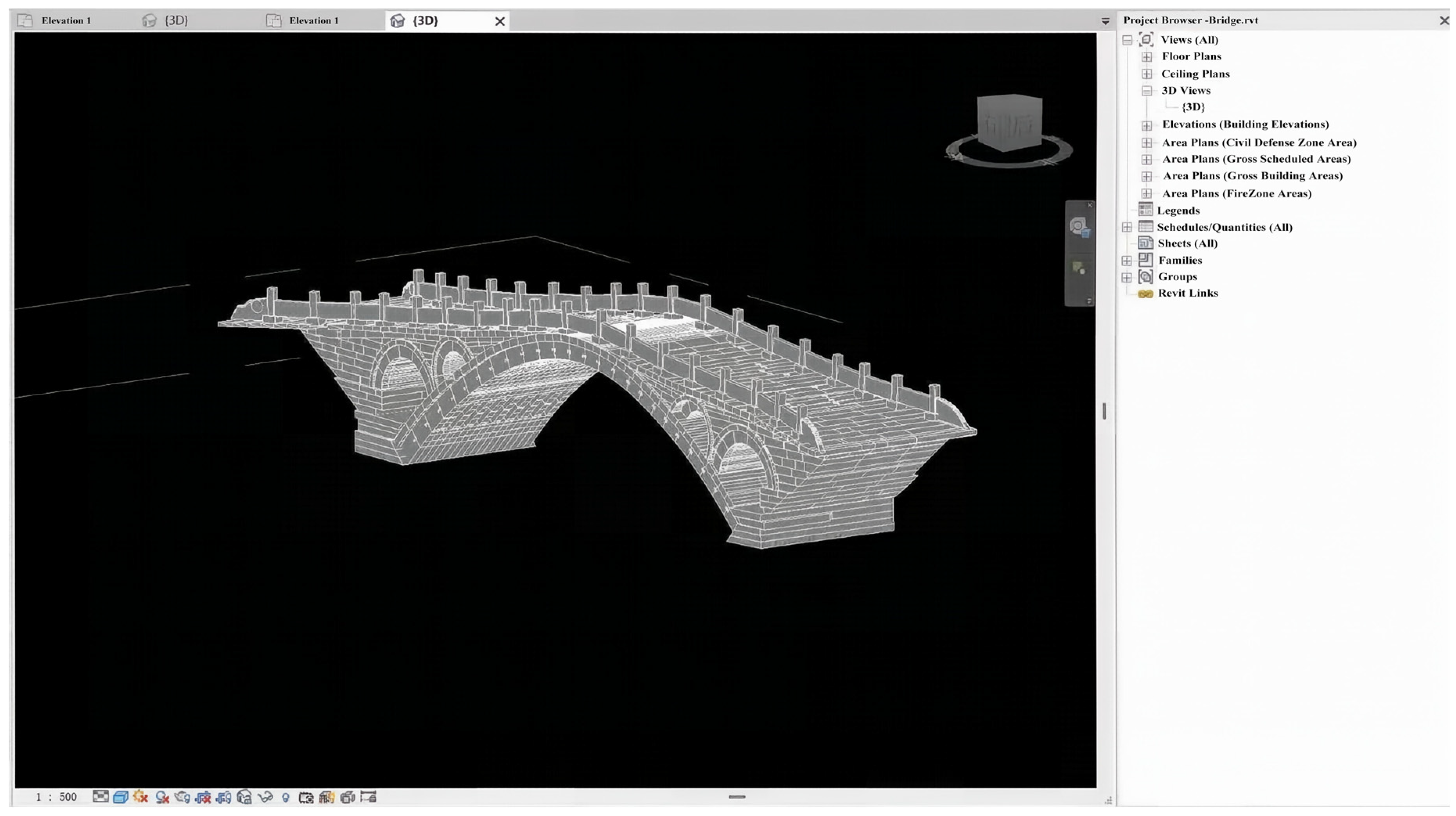
Task: Expand the Ceiling Plans node
Action: [1147, 74]
